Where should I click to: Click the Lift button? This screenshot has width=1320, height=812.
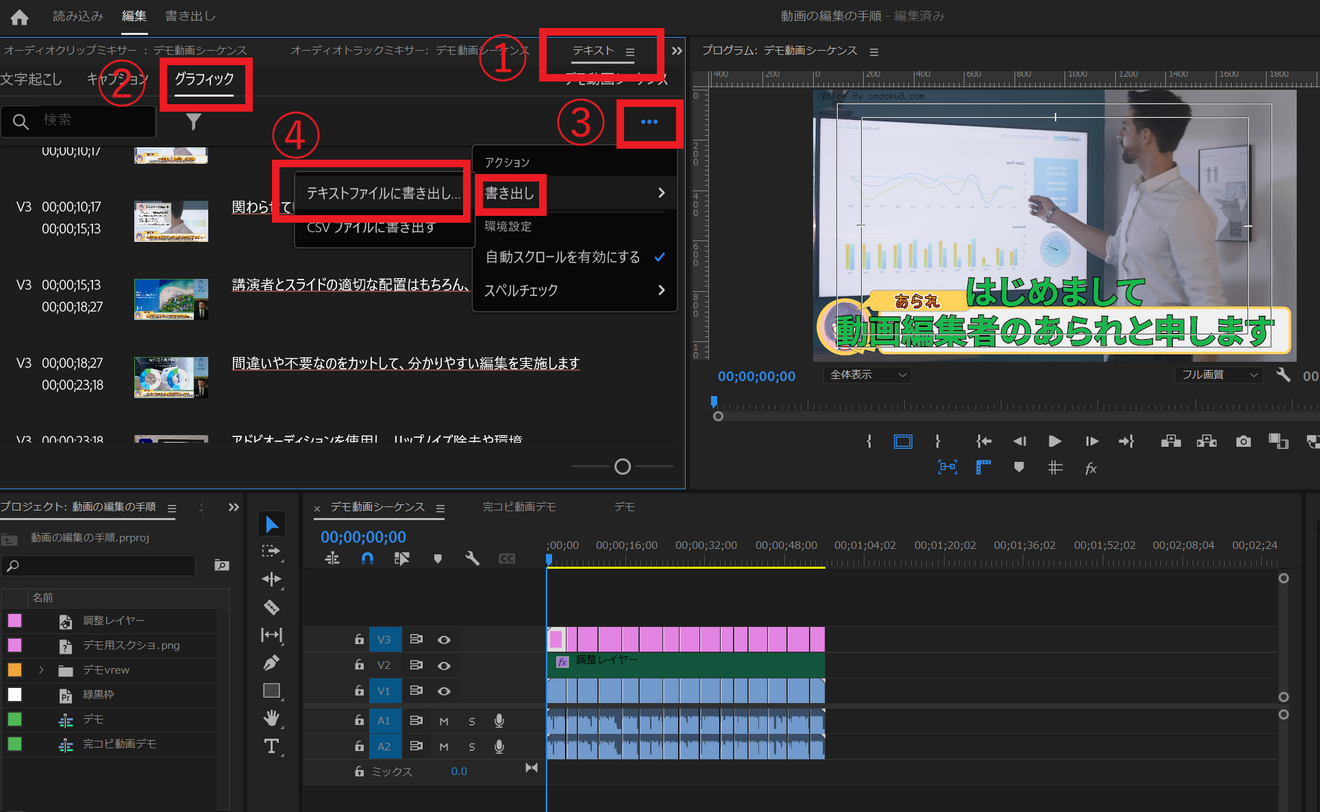tap(1171, 441)
